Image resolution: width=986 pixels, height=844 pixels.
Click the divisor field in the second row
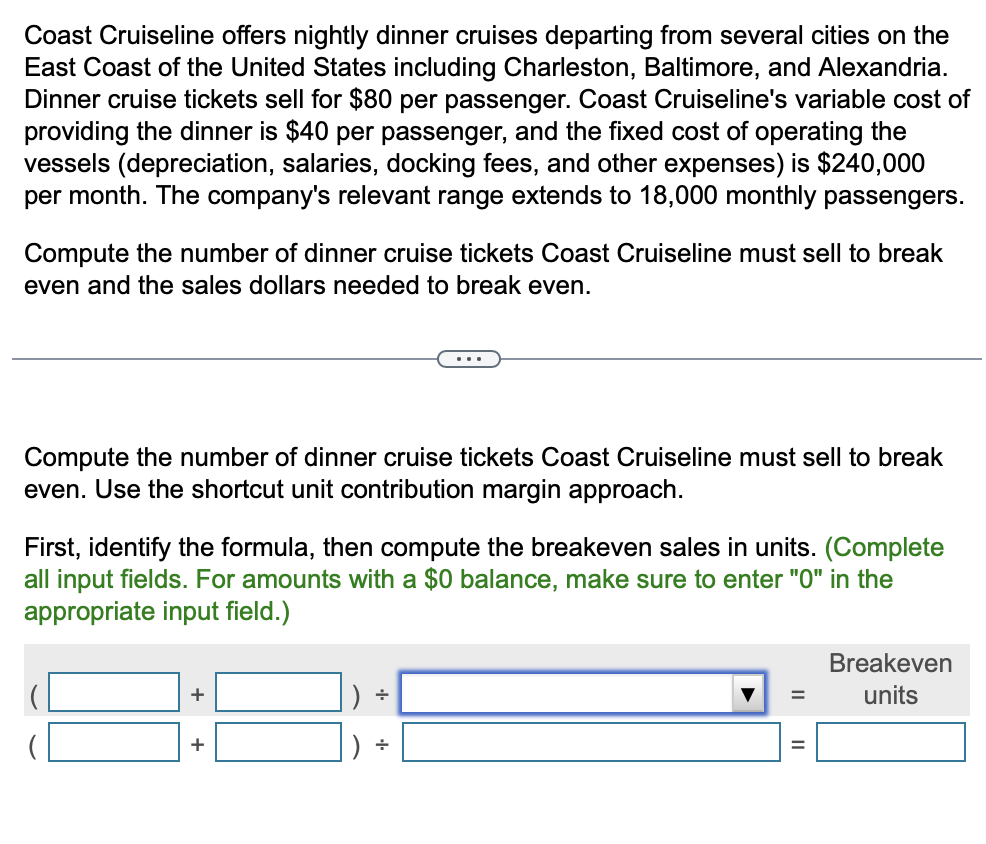click(x=590, y=742)
